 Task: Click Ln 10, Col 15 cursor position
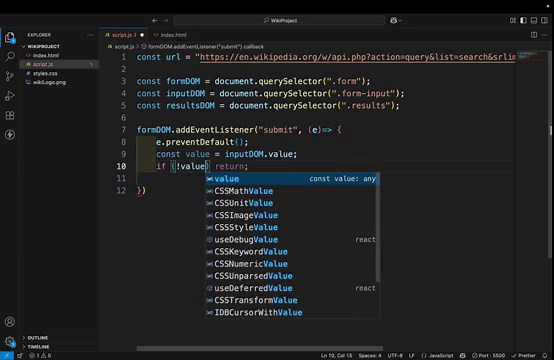click(x=336, y=355)
